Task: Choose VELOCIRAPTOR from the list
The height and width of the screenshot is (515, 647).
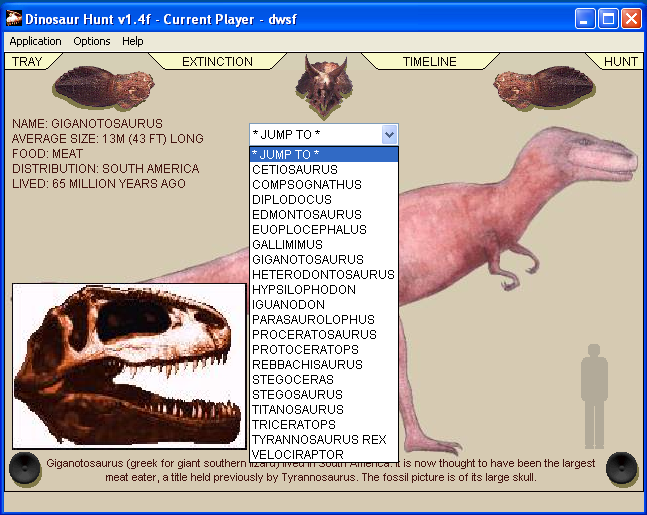Action: 324,454
